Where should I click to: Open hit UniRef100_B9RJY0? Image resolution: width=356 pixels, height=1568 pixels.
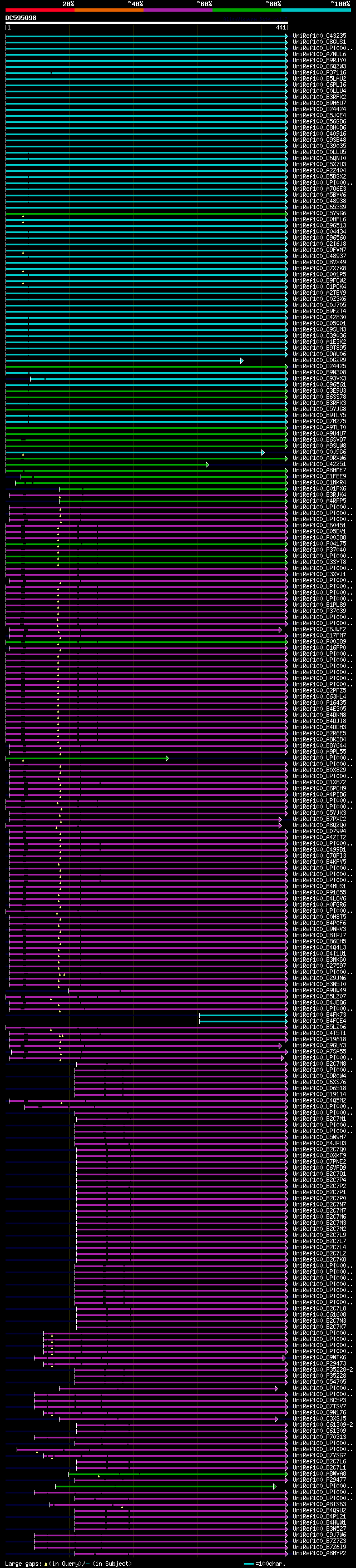(319, 60)
